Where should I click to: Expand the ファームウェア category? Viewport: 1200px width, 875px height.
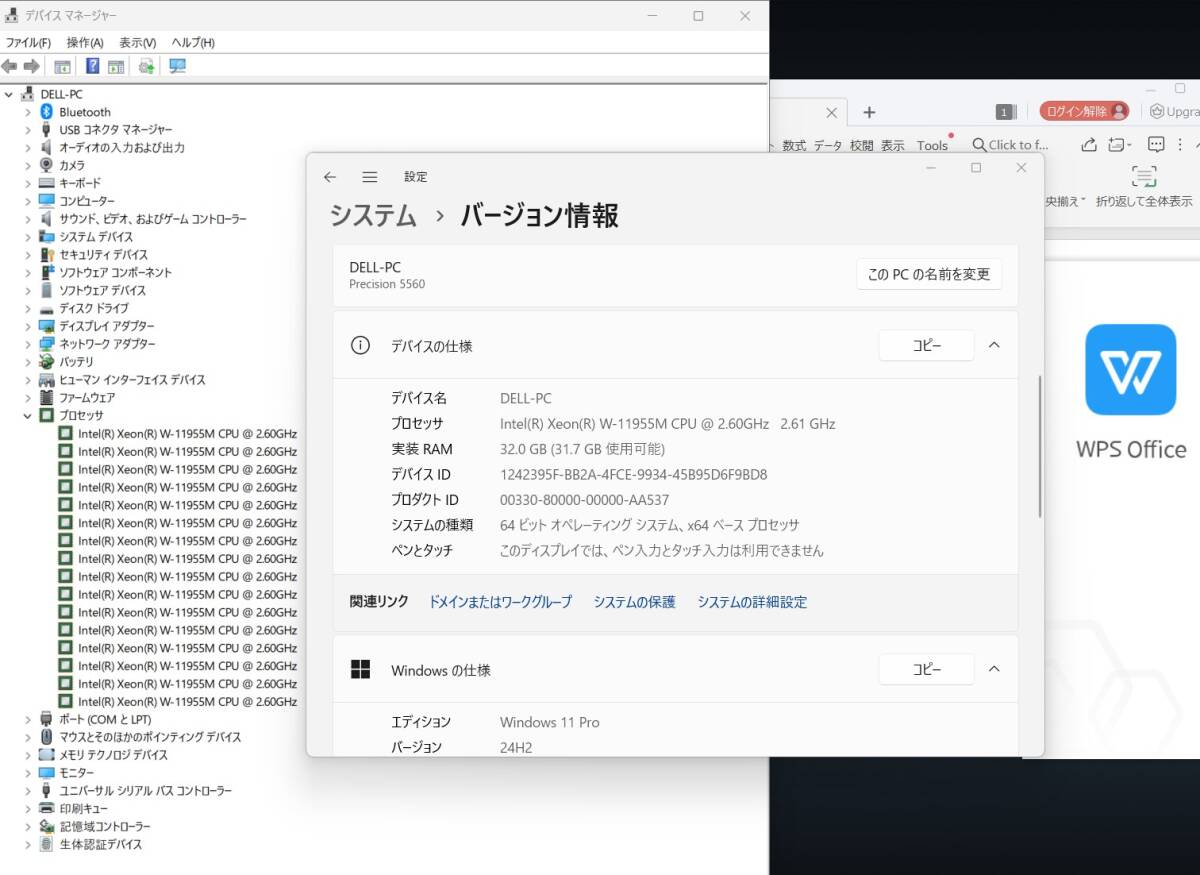click(28, 397)
